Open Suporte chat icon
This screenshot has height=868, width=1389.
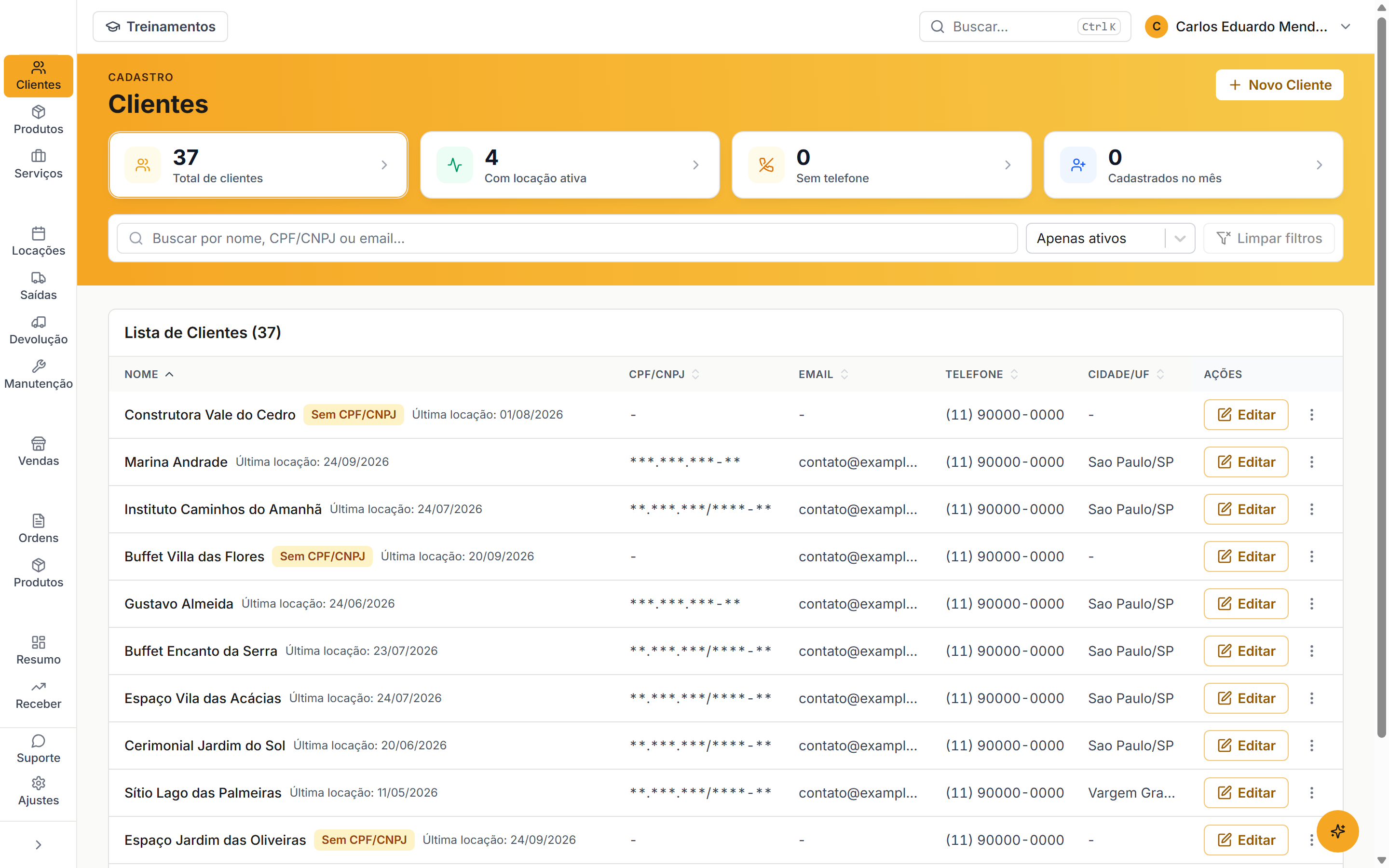click(x=39, y=741)
